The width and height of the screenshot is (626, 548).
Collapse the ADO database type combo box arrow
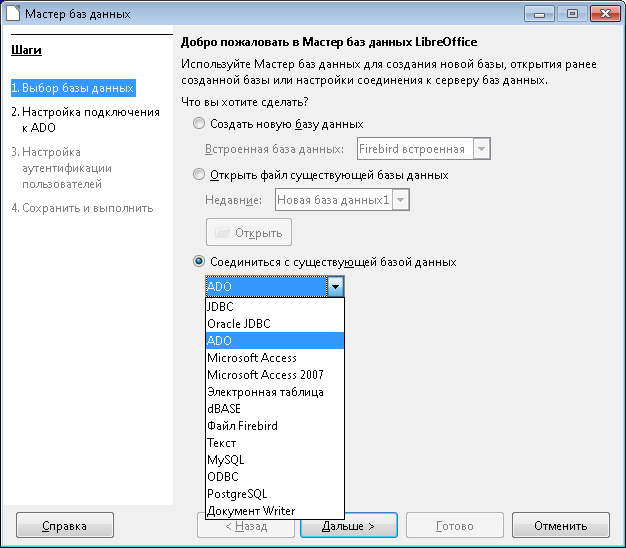click(x=335, y=287)
